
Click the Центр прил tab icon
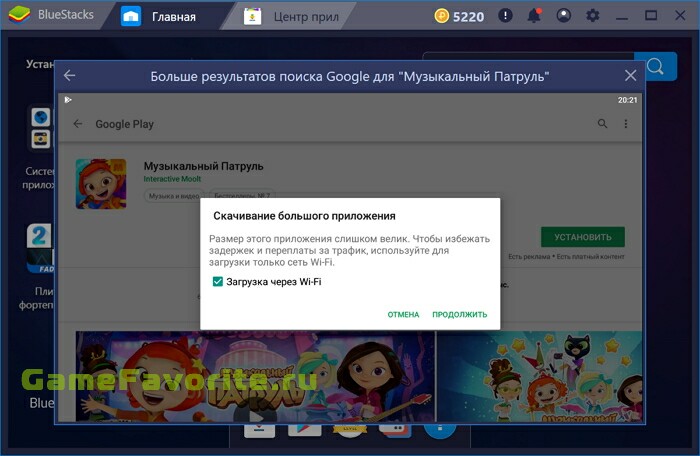point(252,17)
